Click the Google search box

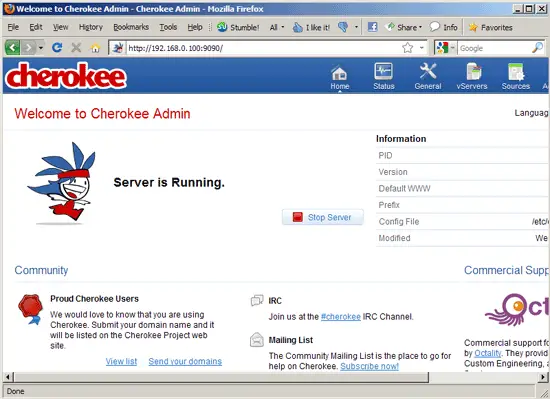point(494,48)
